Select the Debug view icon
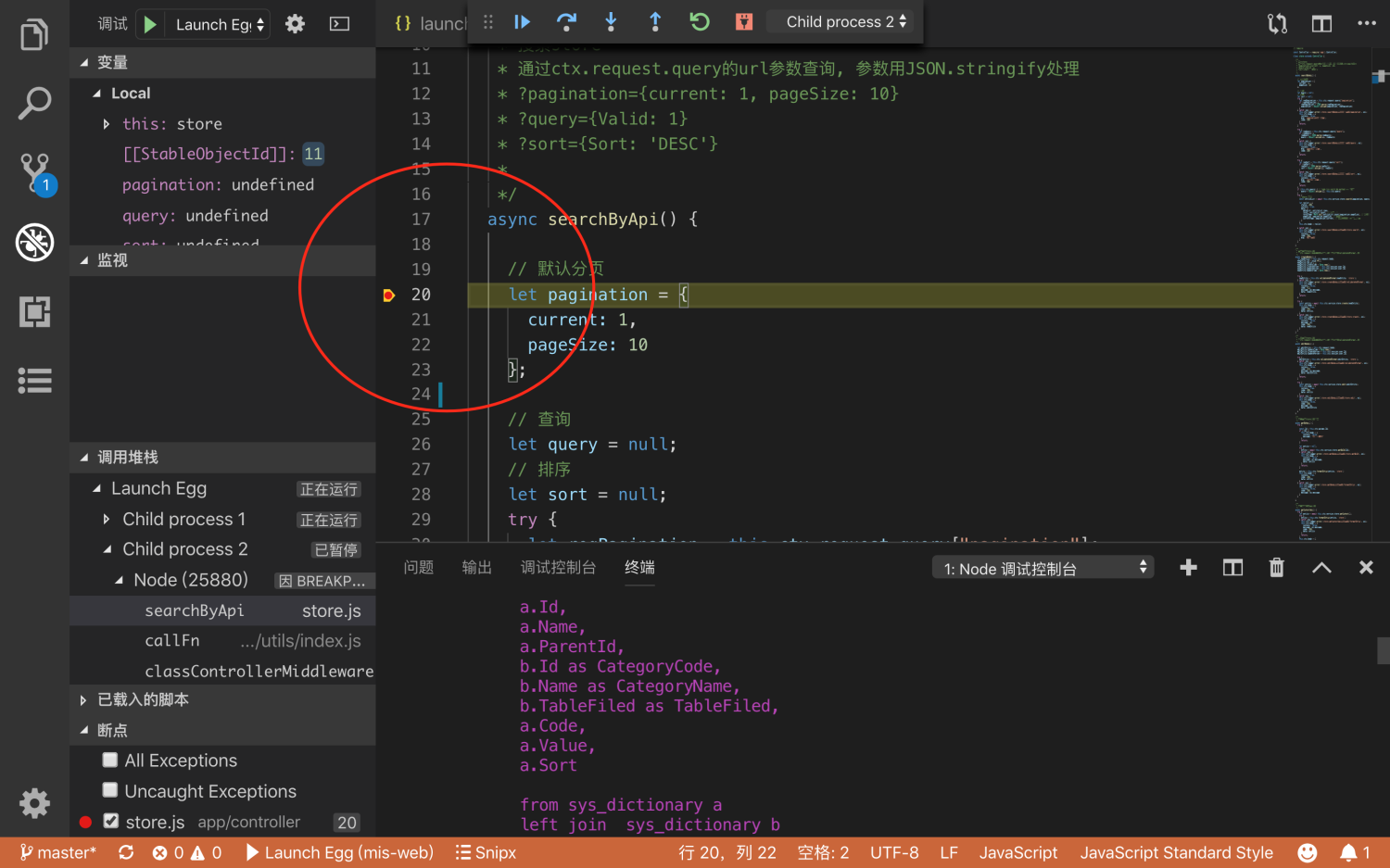 (x=34, y=243)
